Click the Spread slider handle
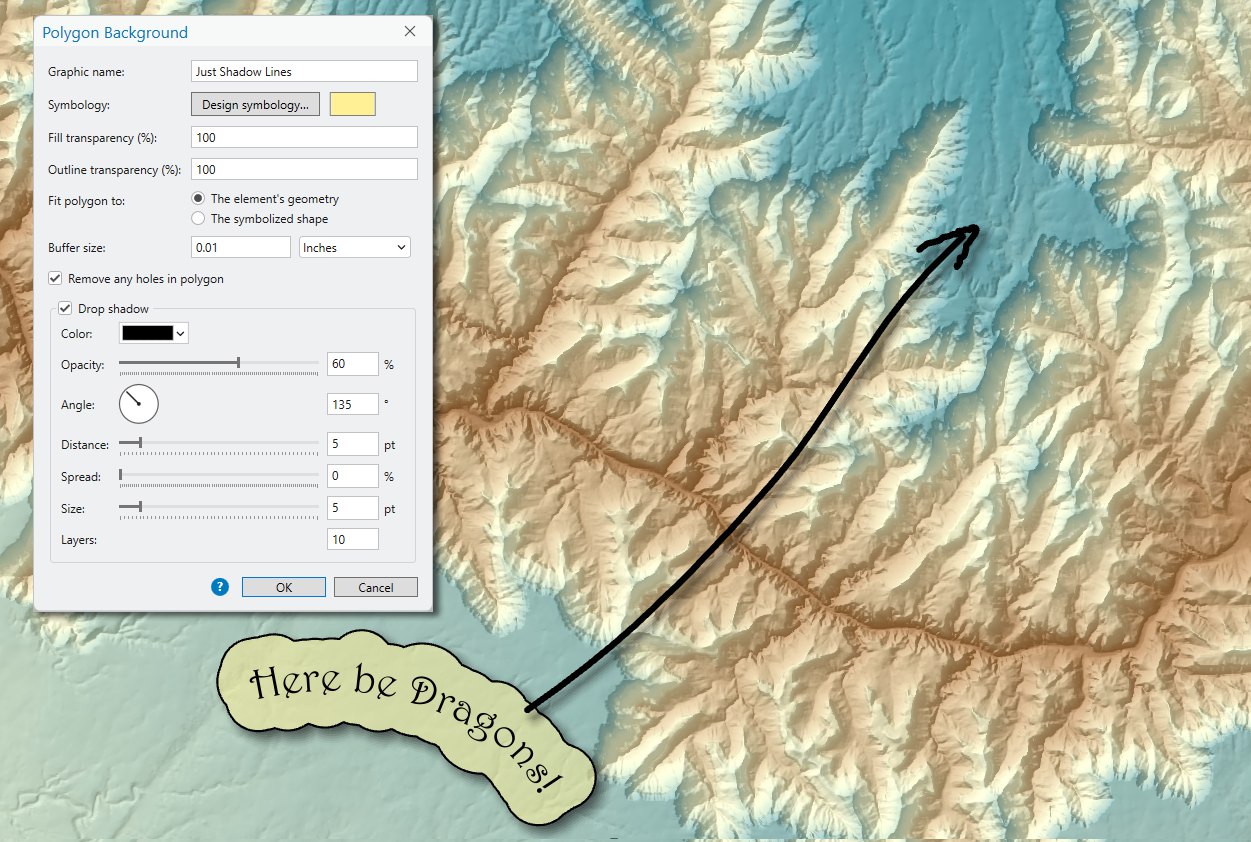The height and width of the screenshot is (842, 1251). 121,475
